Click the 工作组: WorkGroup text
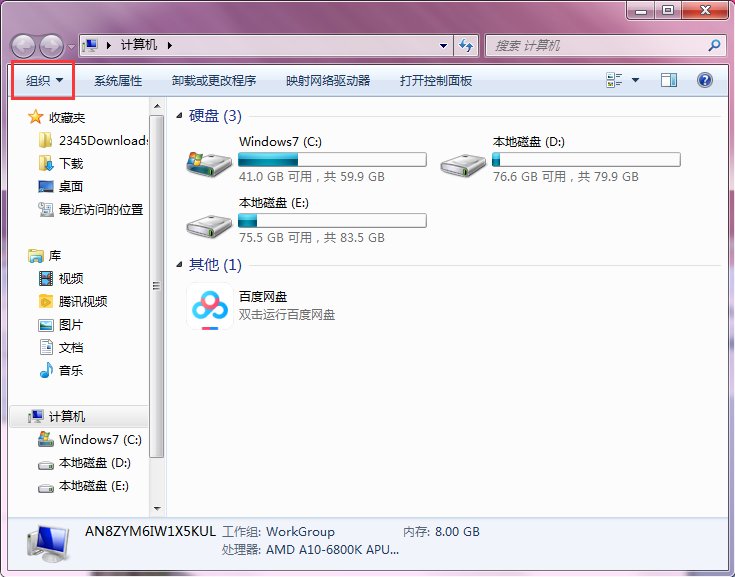The height and width of the screenshot is (577, 735). pos(278,532)
